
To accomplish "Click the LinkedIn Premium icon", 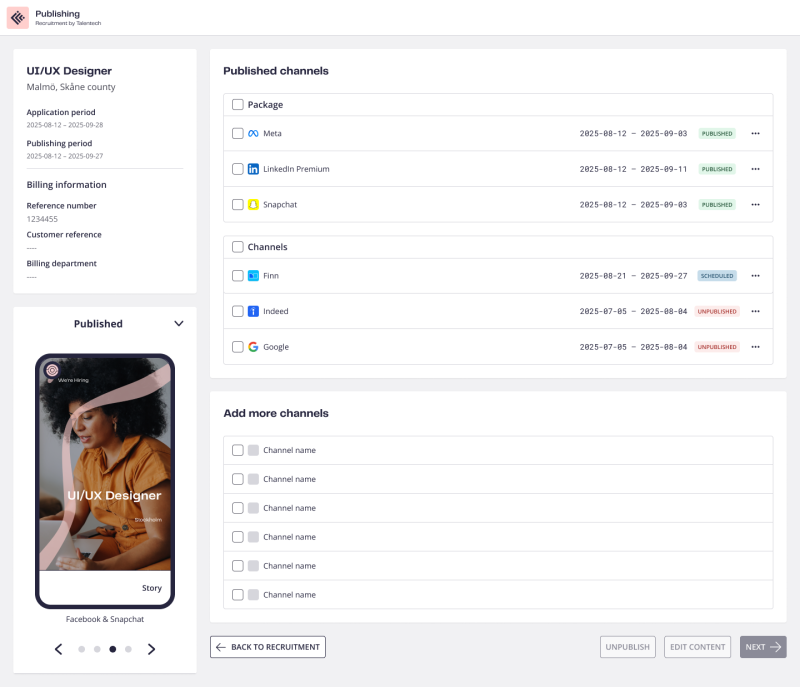I will pos(253,169).
